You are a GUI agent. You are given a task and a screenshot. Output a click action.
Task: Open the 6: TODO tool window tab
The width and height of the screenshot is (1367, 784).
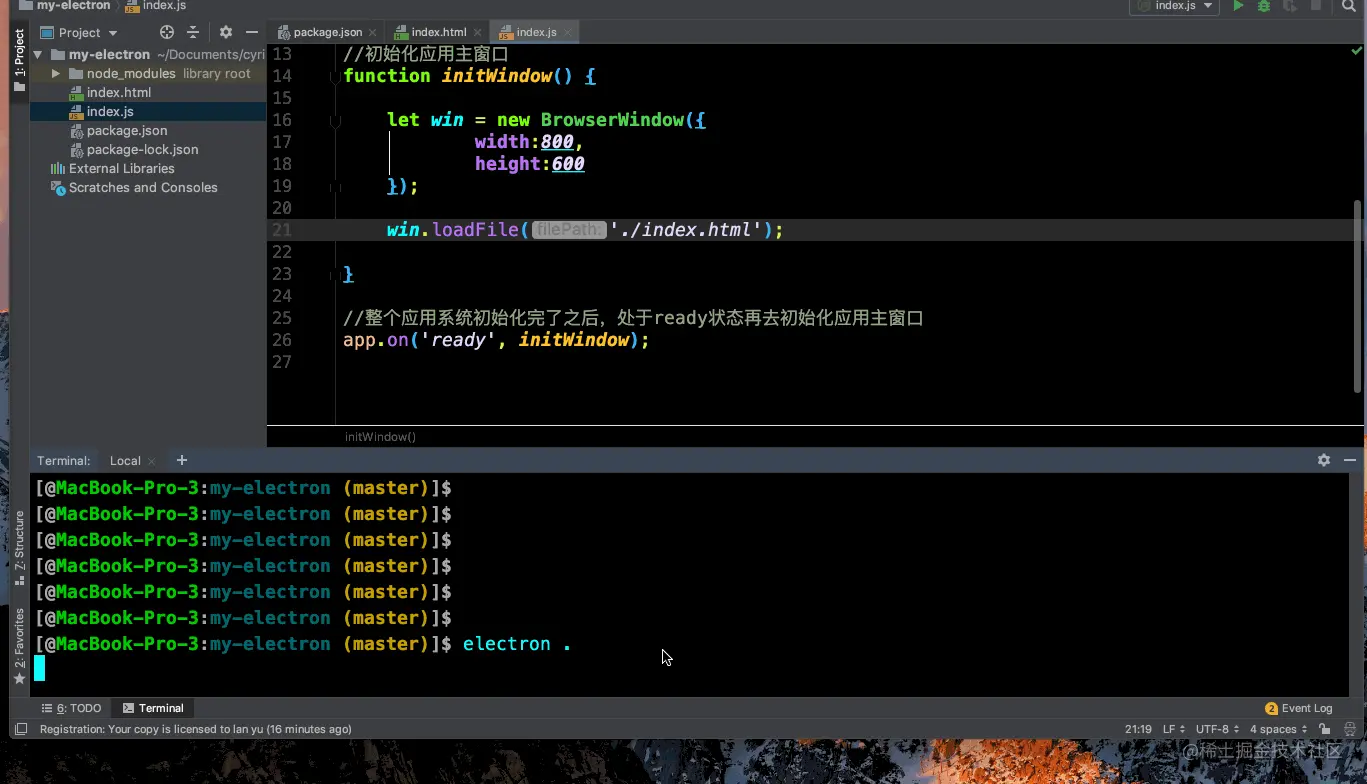coord(71,708)
